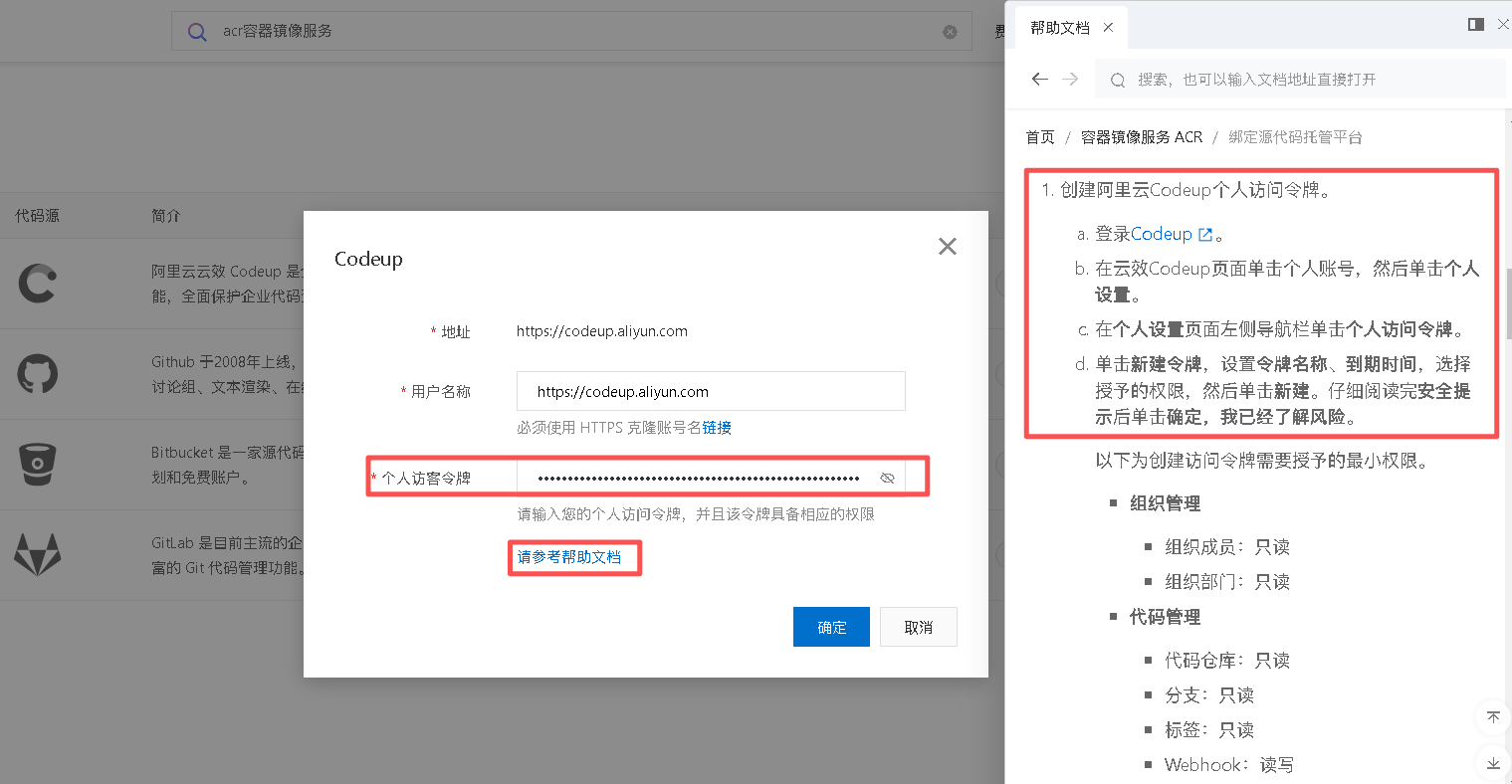Clear the acr search box with the clear icon
The width and height of the screenshot is (1512, 784).
pyautogui.click(x=950, y=31)
